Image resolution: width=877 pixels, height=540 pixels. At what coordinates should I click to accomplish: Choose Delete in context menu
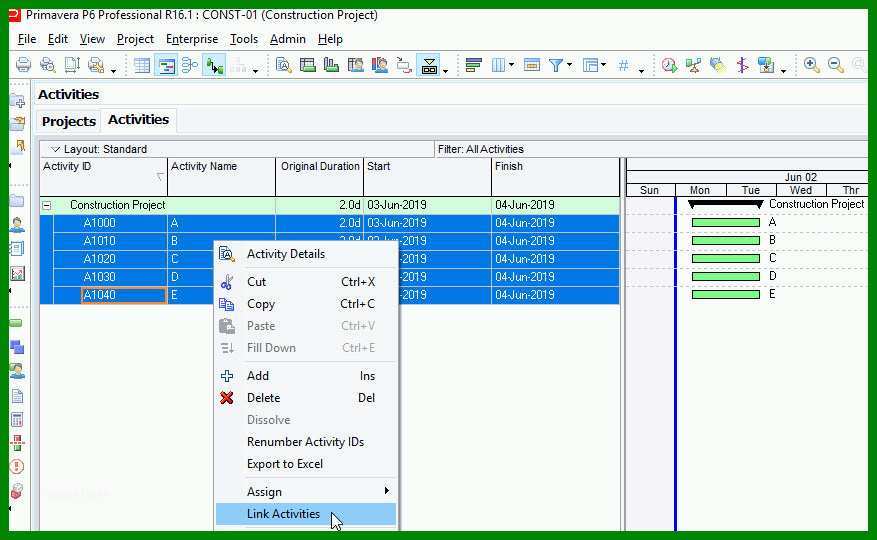(306, 398)
